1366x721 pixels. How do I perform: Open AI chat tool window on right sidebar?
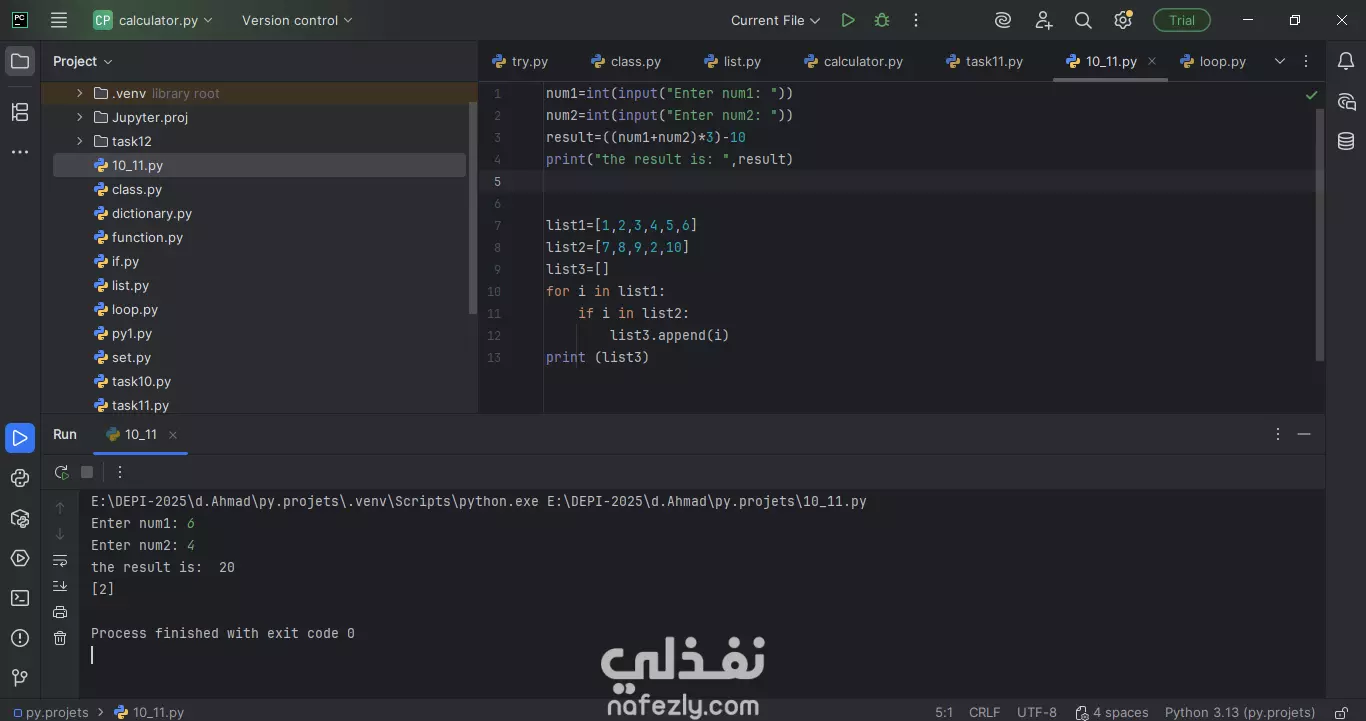tap(1346, 102)
